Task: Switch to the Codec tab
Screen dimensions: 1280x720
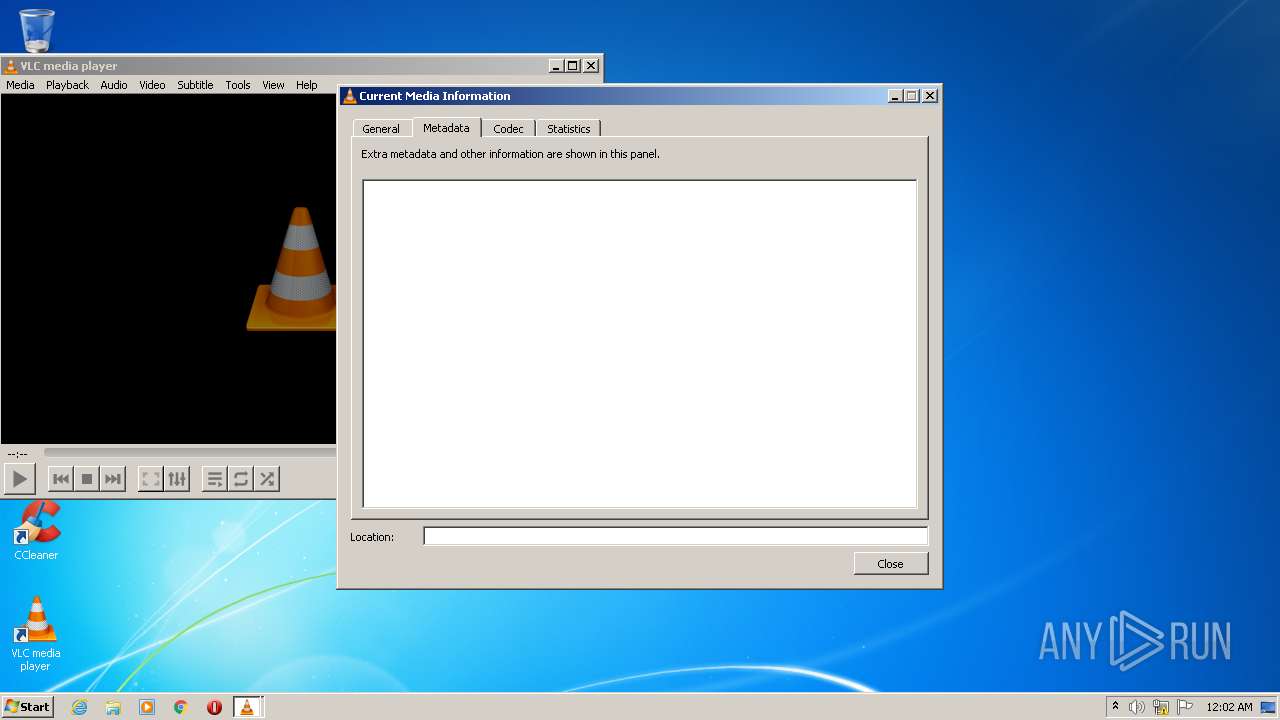Action: [508, 129]
